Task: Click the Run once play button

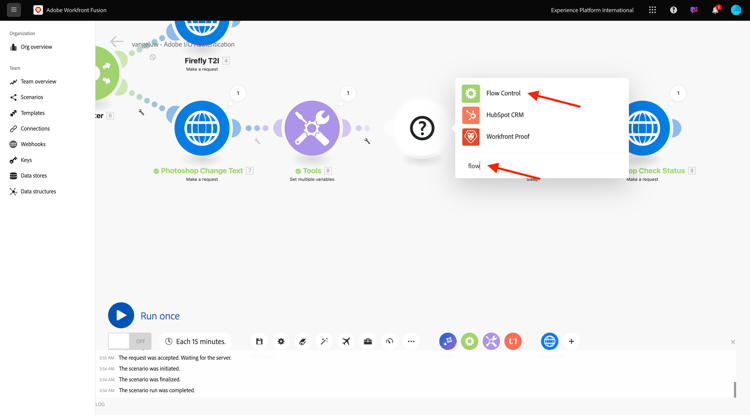Action: [121, 316]
